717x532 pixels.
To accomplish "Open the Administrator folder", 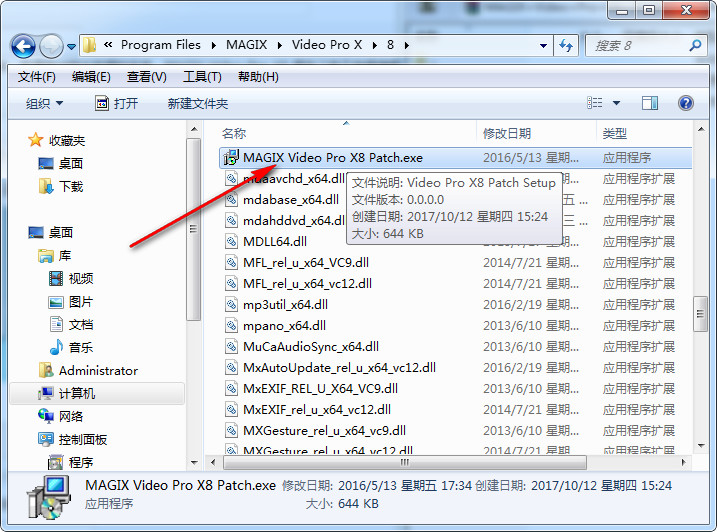I will [98, 371].
